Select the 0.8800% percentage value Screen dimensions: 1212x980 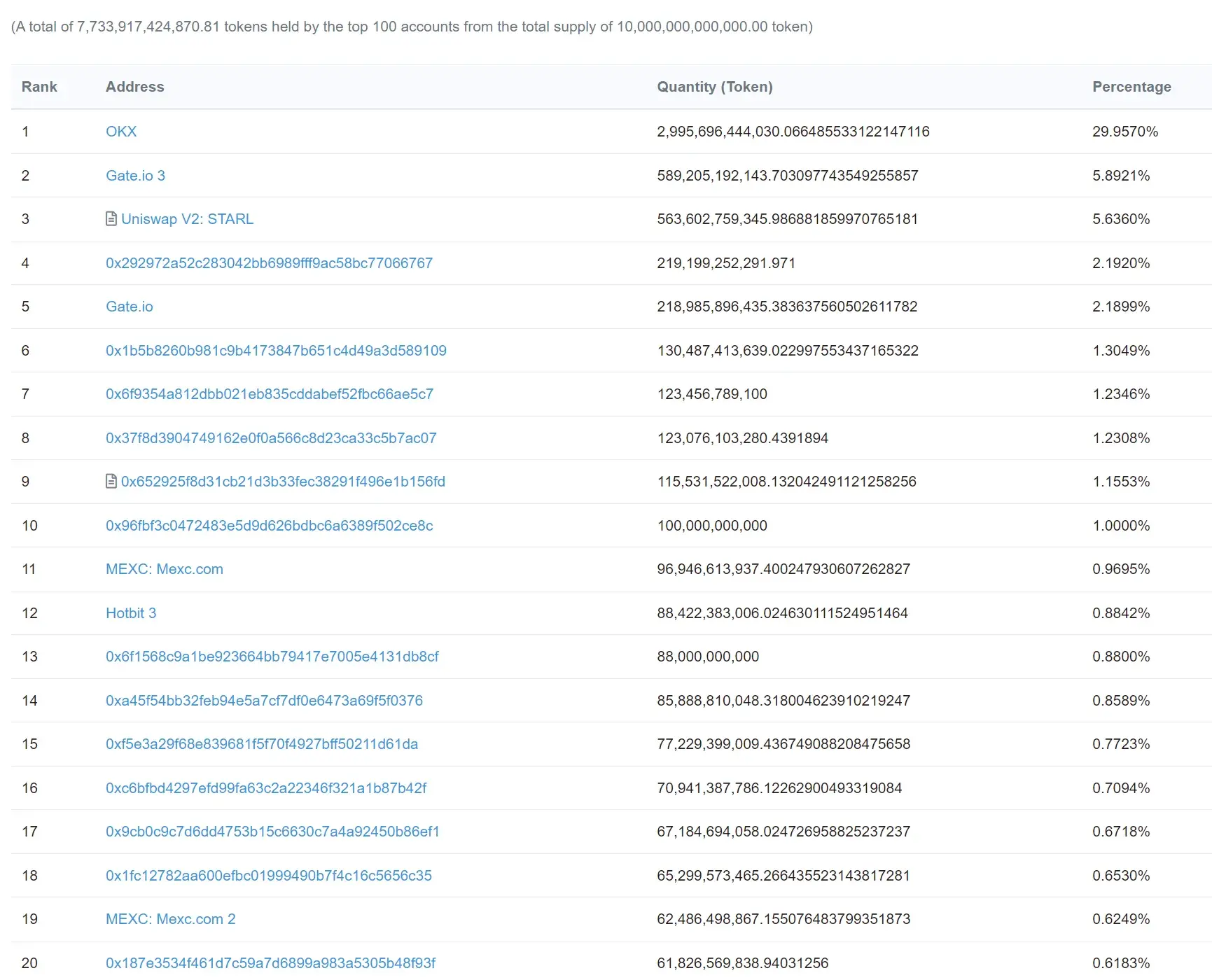(x=1121, y=657)
